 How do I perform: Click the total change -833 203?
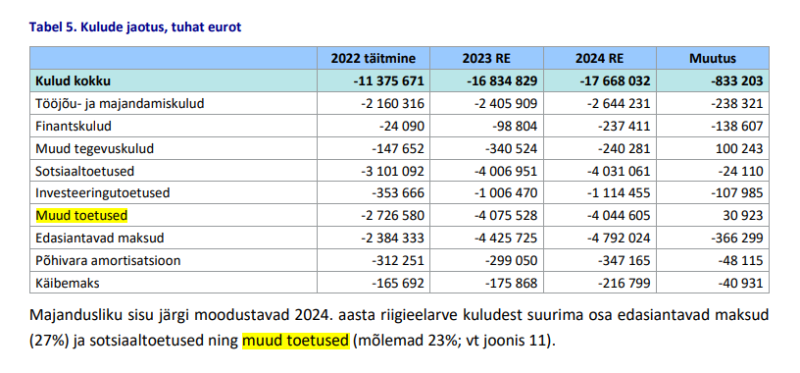click(736, 81)
